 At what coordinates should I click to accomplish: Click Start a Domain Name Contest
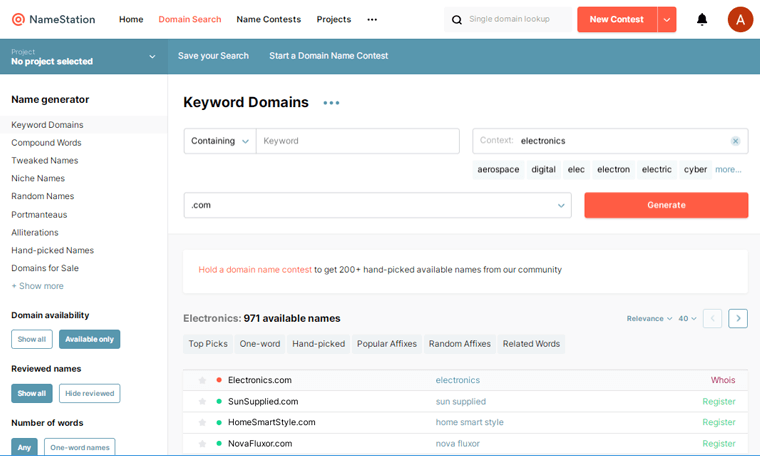[x=329, y=56]
